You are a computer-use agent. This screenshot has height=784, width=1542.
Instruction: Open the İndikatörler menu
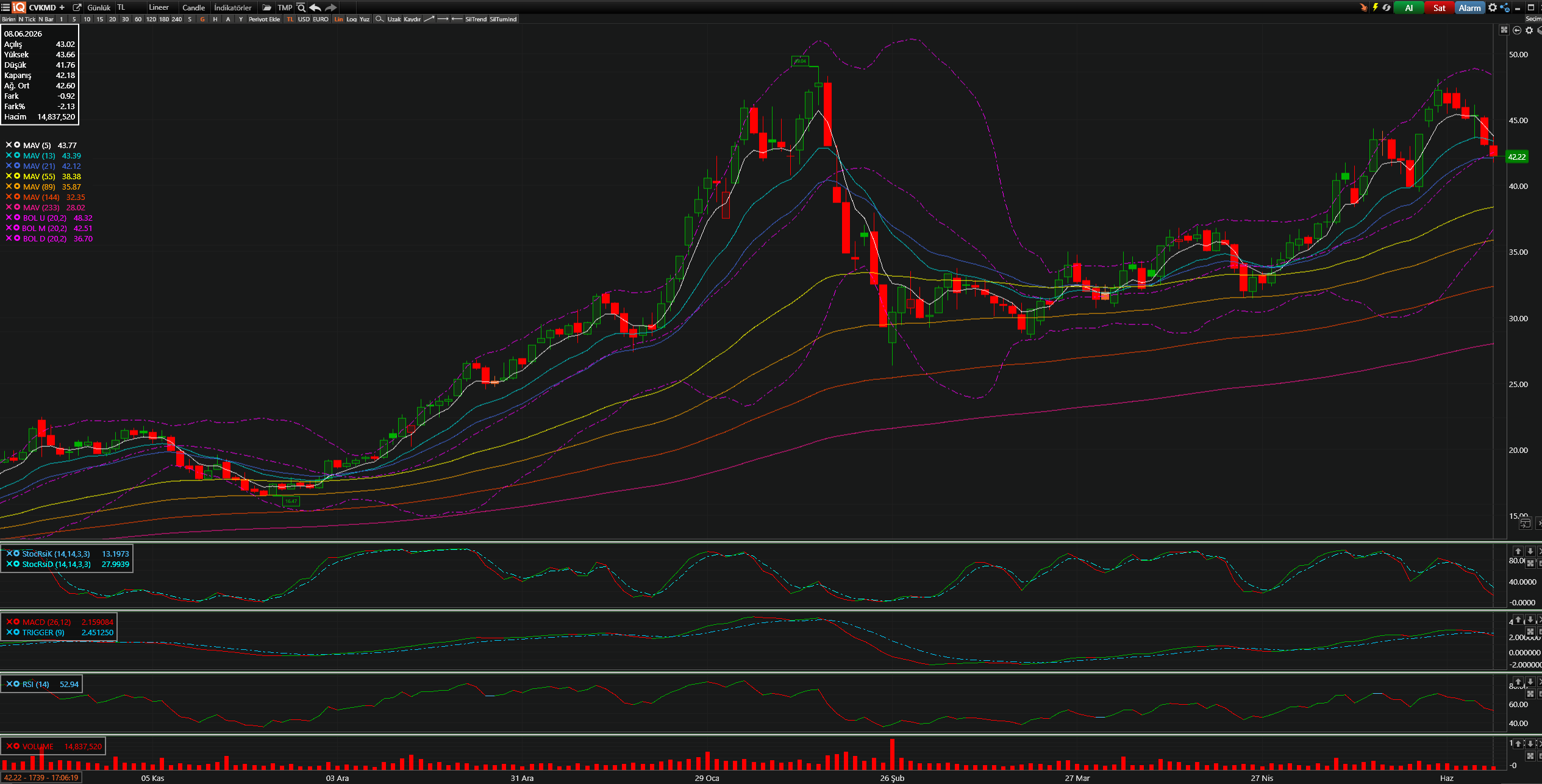[233, 7]
